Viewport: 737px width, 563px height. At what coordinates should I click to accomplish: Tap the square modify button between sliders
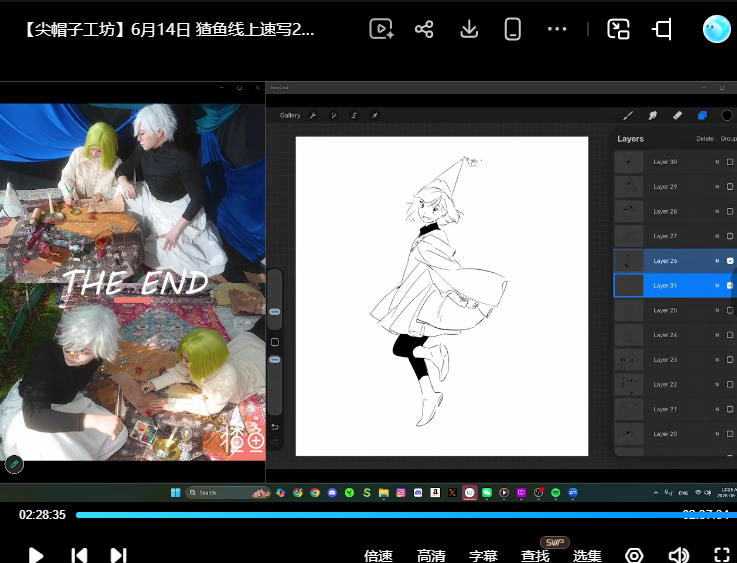coord(275,342)
